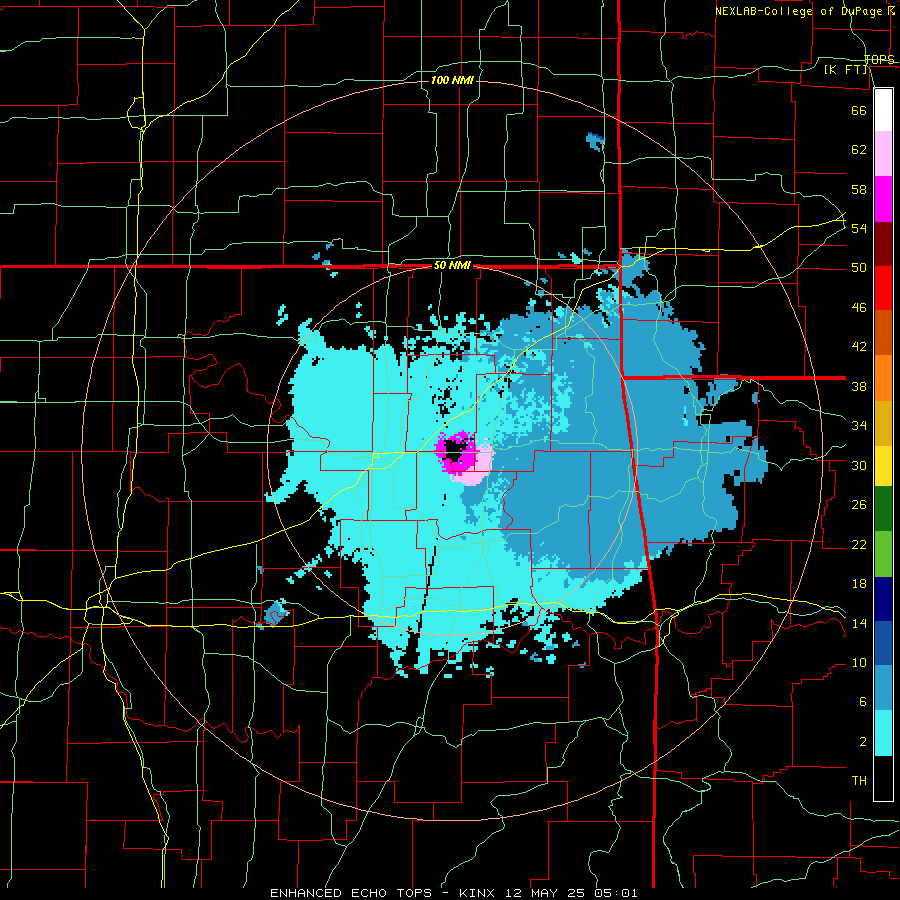Click the orange 38 kft legend swatch

point(883,378)
